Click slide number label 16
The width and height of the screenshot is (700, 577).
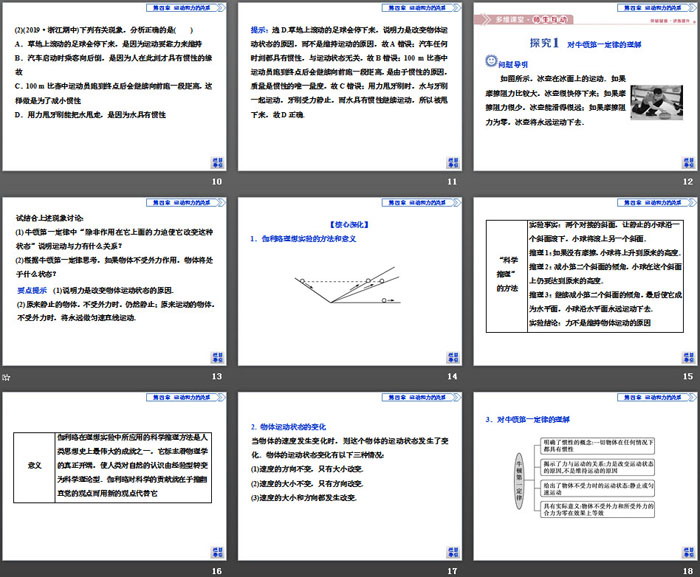pos(217,571)
